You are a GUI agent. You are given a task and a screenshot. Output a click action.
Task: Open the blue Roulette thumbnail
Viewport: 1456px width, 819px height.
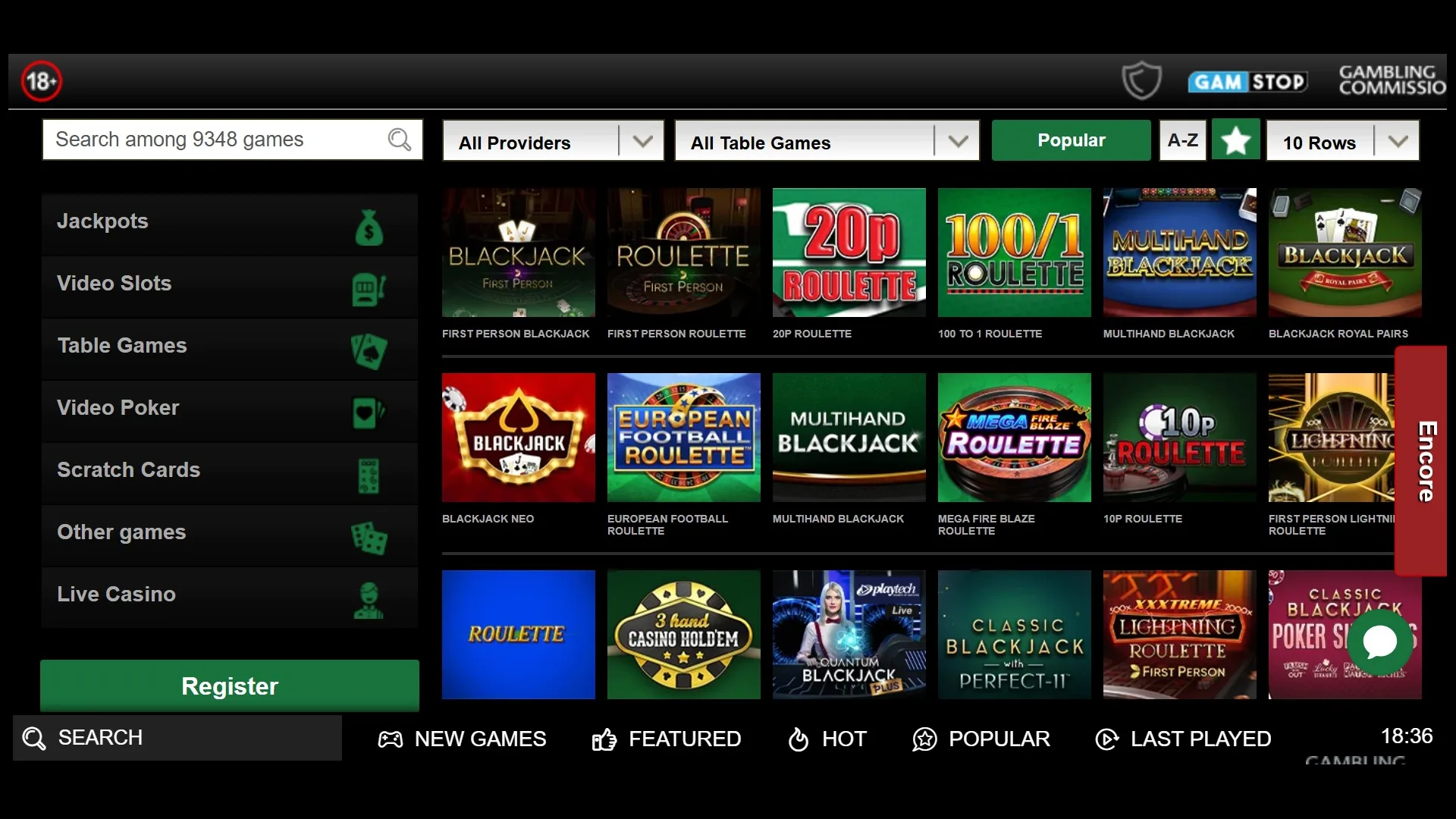pyautogui.click(x=519, y=635)
